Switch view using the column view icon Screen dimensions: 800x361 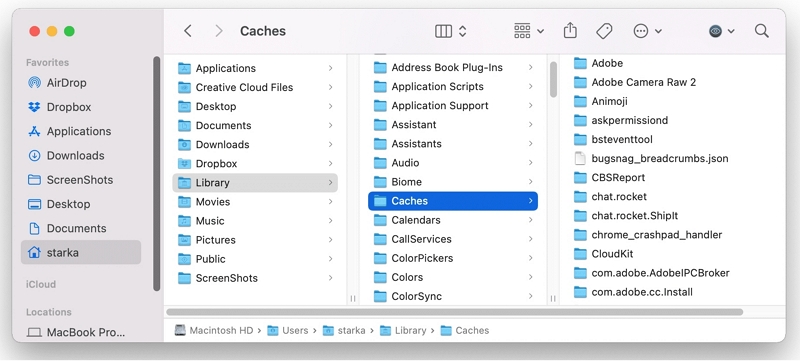[443, 31]
